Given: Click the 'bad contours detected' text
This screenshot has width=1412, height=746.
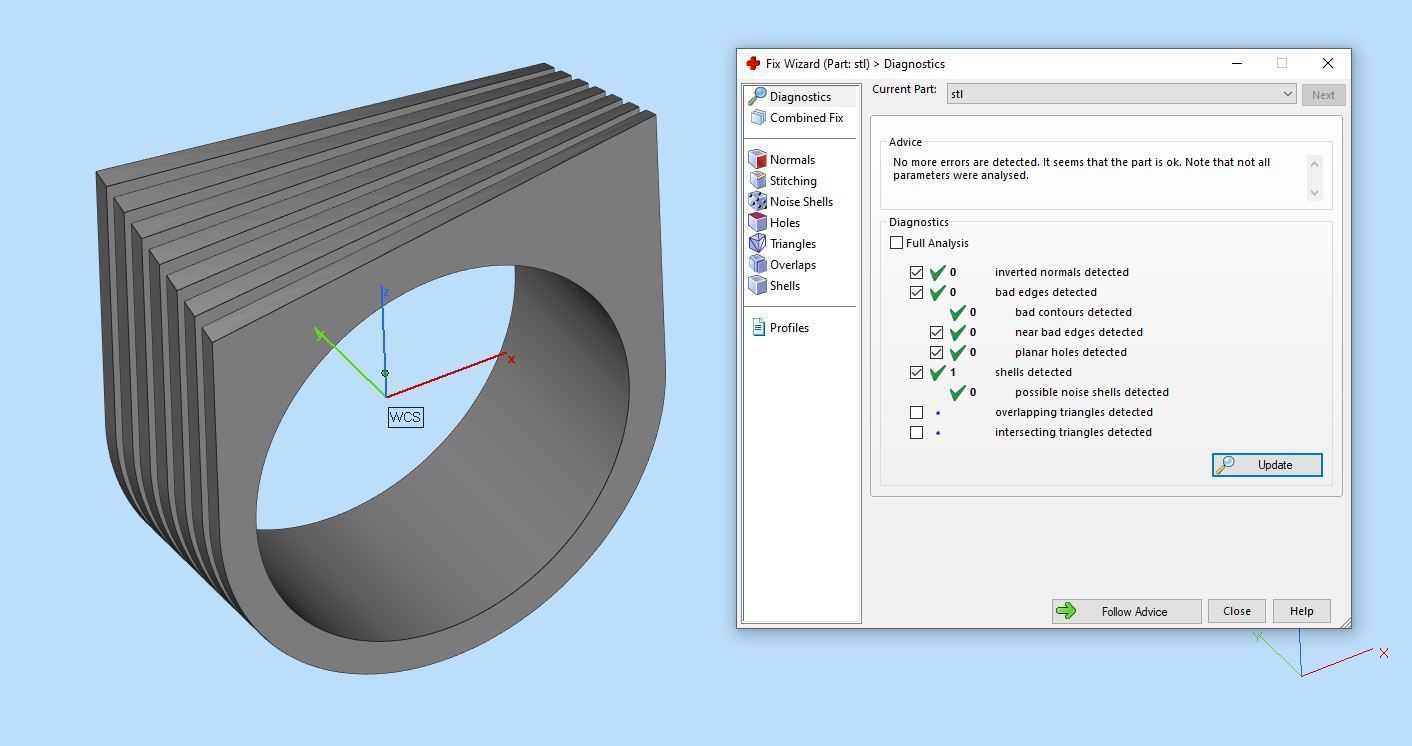Looking at the screenshot, I should pos(1073,312).
